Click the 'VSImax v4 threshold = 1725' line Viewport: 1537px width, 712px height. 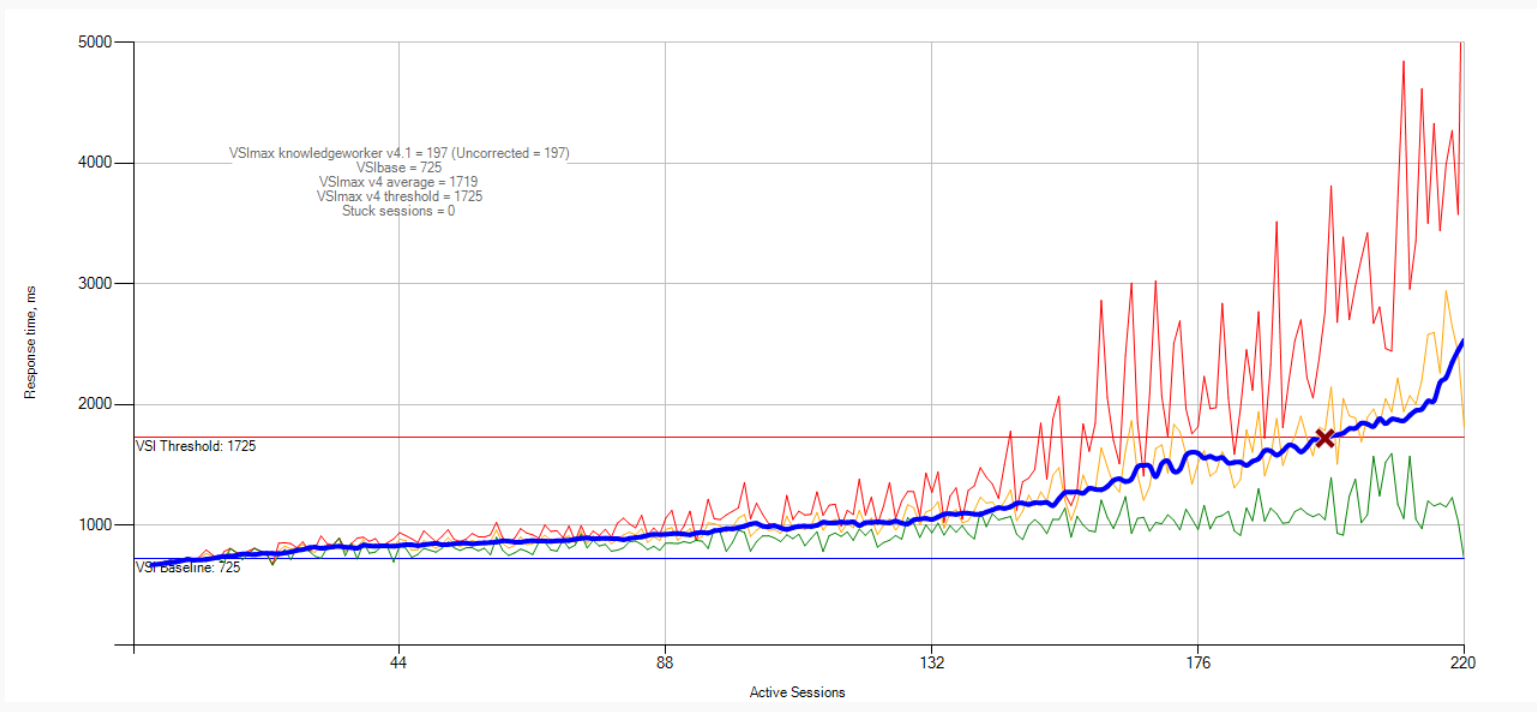(399, 197)
